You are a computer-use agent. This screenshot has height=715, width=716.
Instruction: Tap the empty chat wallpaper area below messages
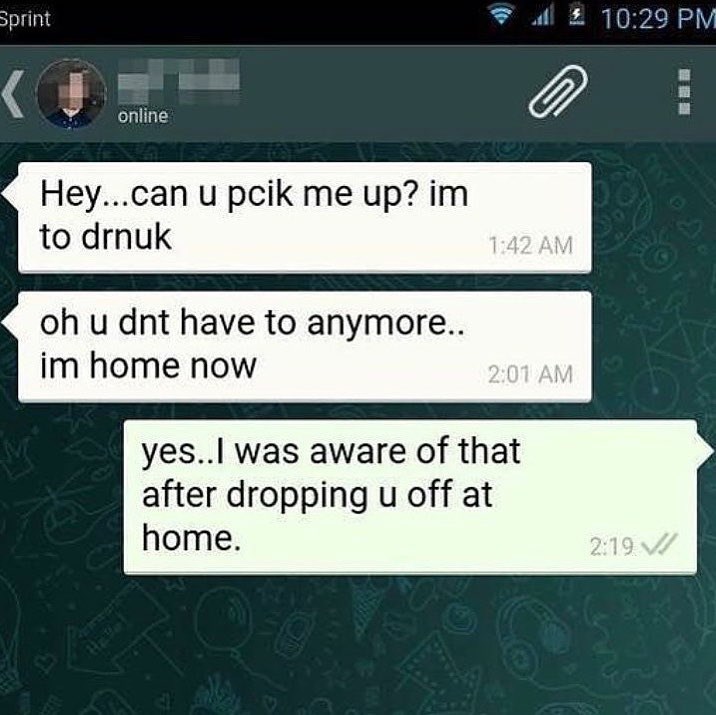(x=358, y=645)
